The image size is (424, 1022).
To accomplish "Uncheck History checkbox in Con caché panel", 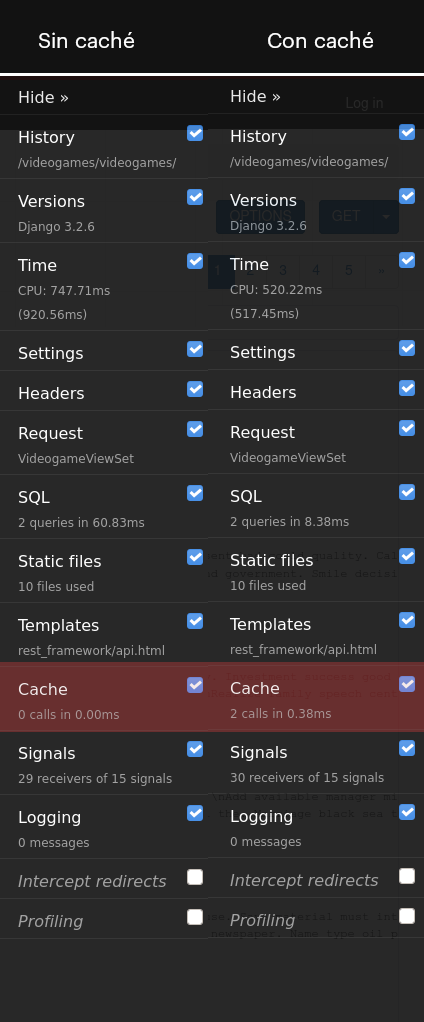I will [x=407, y=132].
